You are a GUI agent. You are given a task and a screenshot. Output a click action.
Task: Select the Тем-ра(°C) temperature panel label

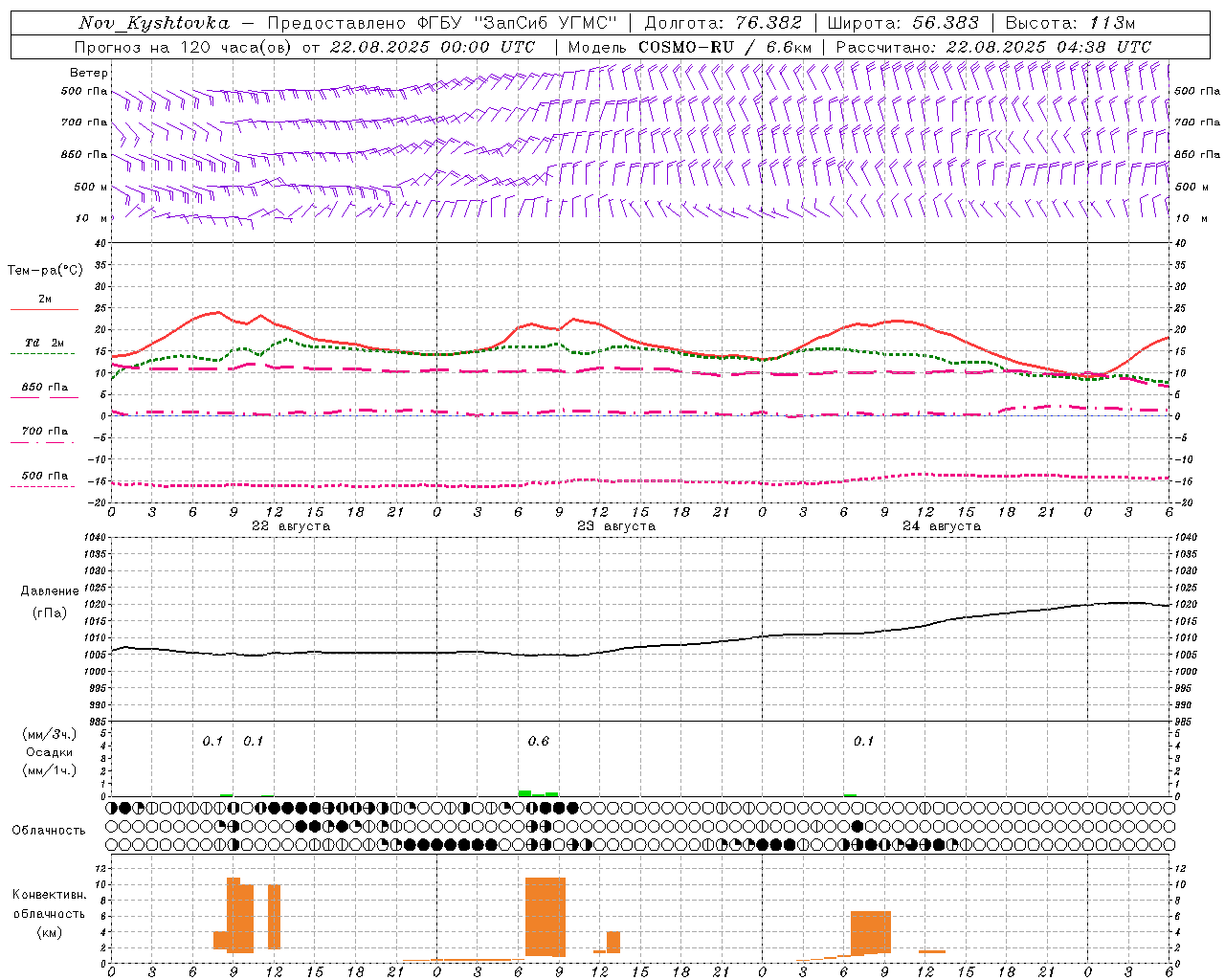(46, 271)
